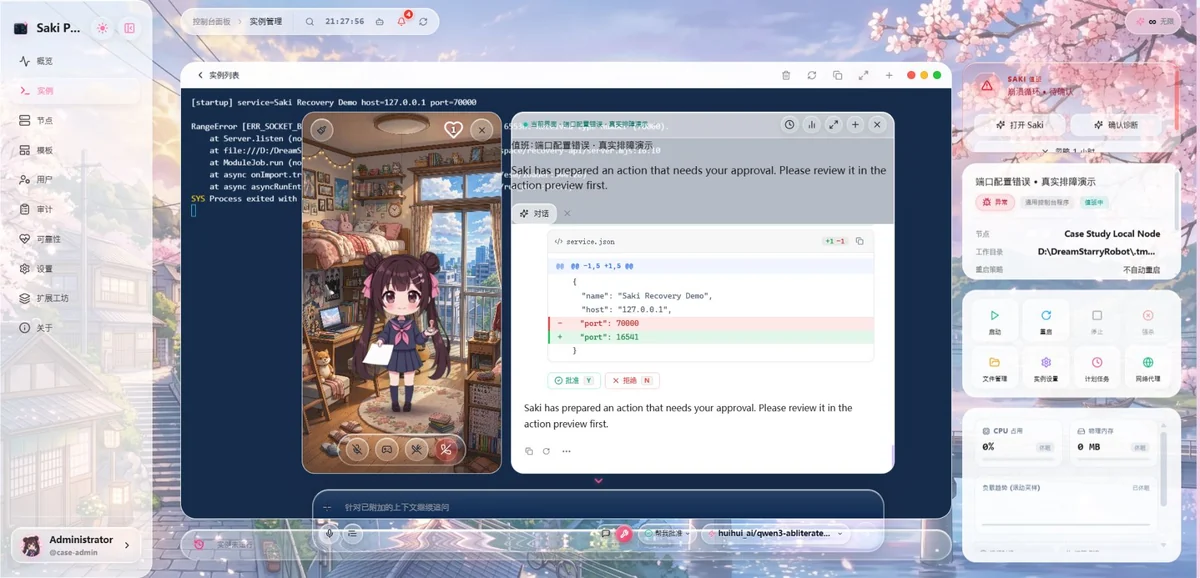Image resolution: width=1200 pixels, height=578 pixels.
Task: Open the notifications bell with badge
Action: tap(402, 21)
